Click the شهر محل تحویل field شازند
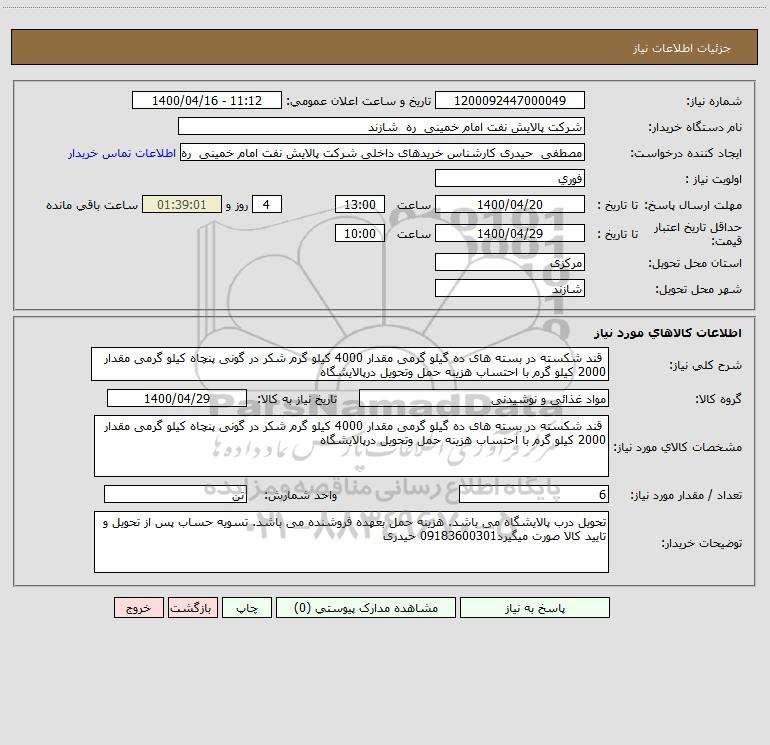The image size is (770, 745). [510, 288]
